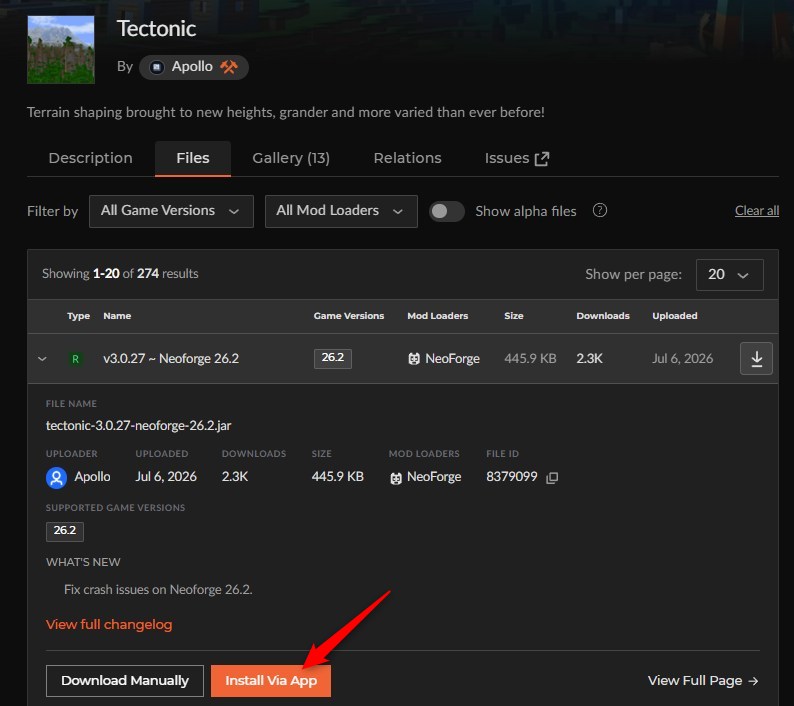Open the All Game Versions dropdown
The height and width of the screenshot is (706, 794).
(171, 211)
